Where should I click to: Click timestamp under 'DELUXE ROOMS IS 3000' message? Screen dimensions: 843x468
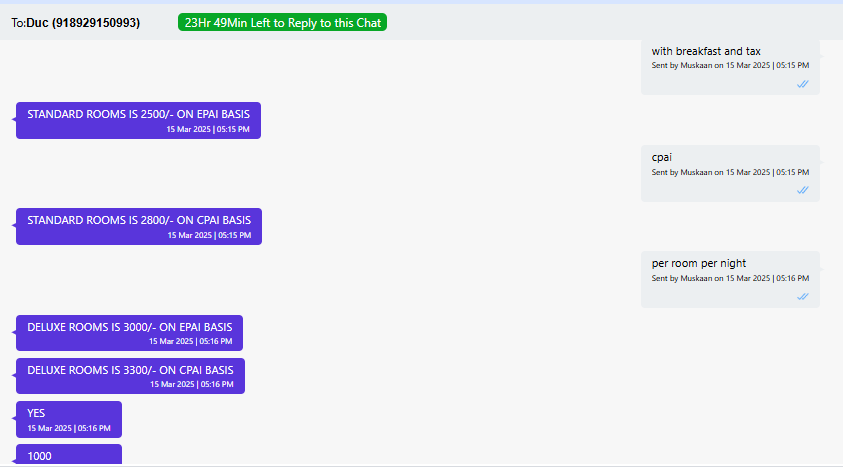[190, 341]
